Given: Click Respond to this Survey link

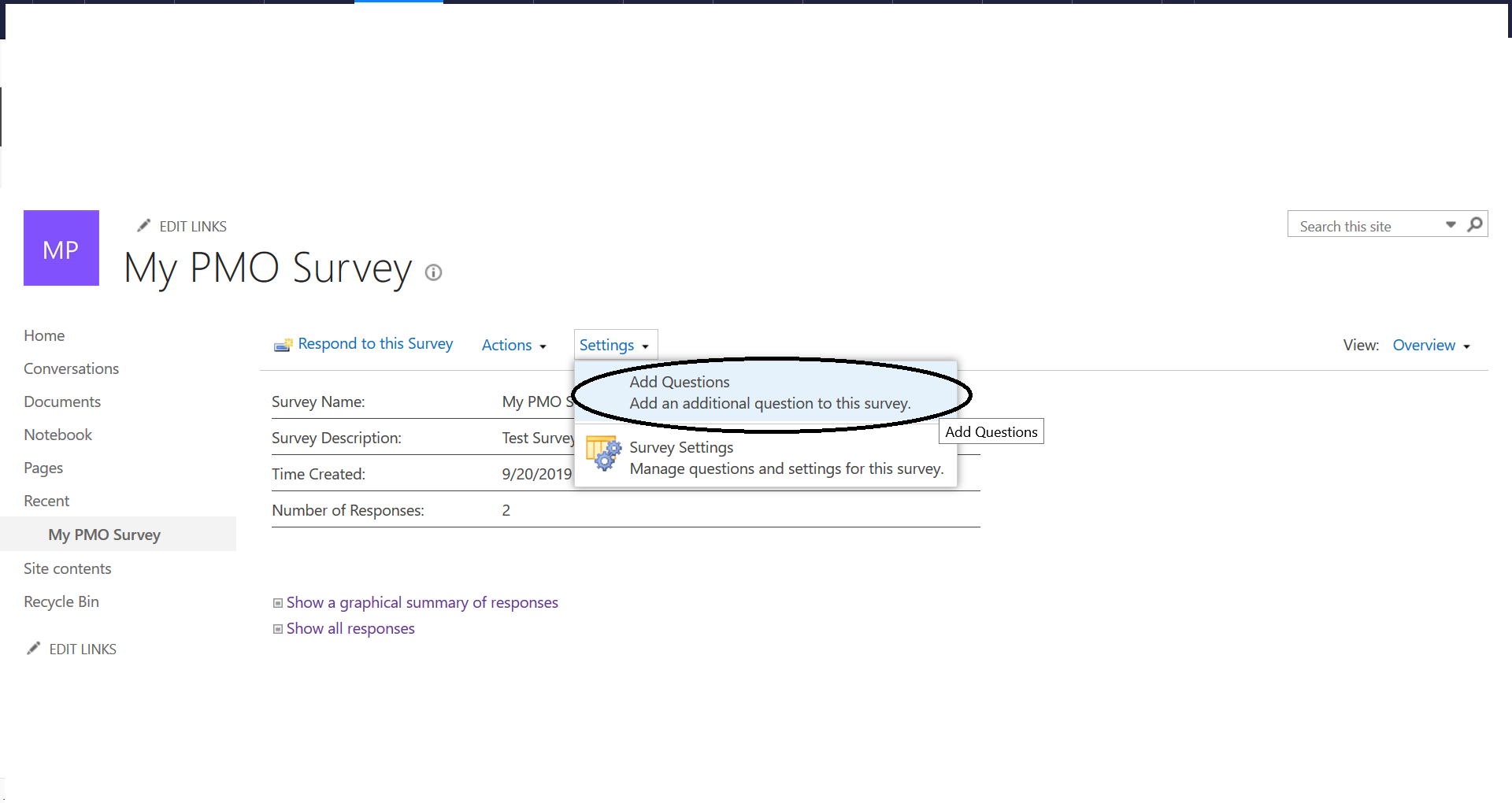Looking at the screenshot, I should (376, 344).
